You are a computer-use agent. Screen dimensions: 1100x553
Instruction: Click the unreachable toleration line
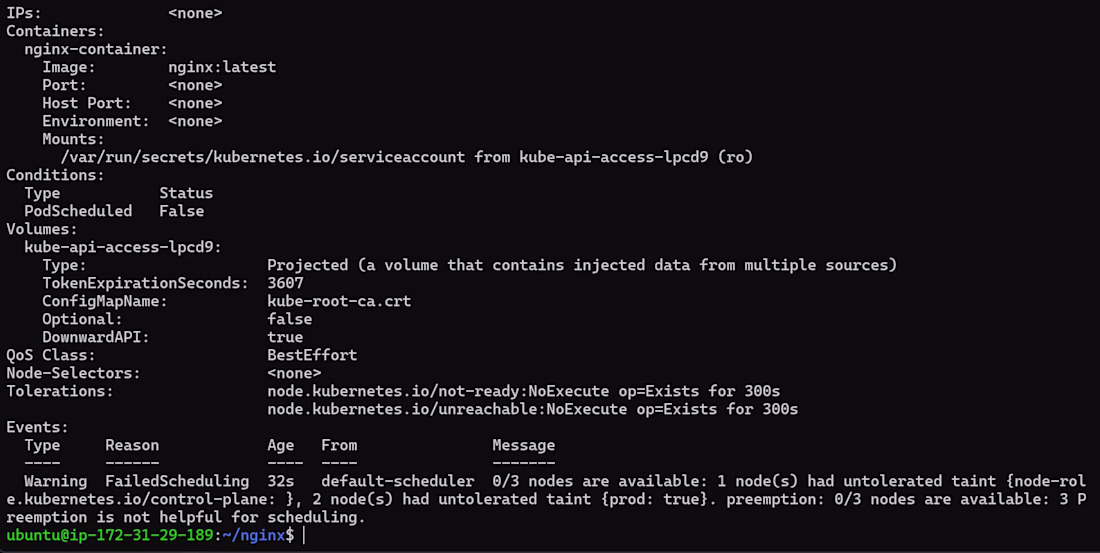(532, 409)
